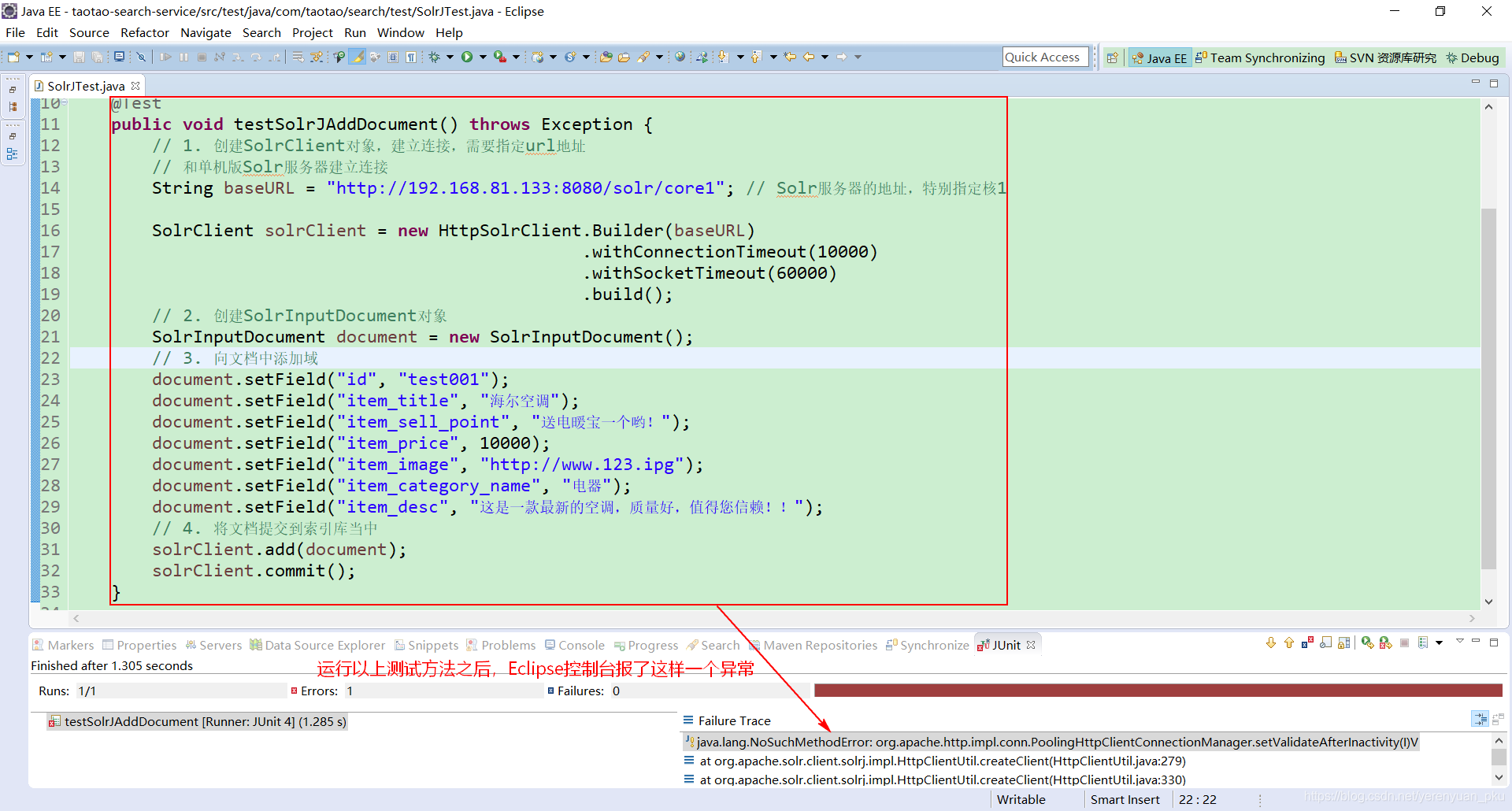Rerun Test Failures First in JUnit
The height and width of the screenshot is (811, 1512).
[x=1386, y=643]
